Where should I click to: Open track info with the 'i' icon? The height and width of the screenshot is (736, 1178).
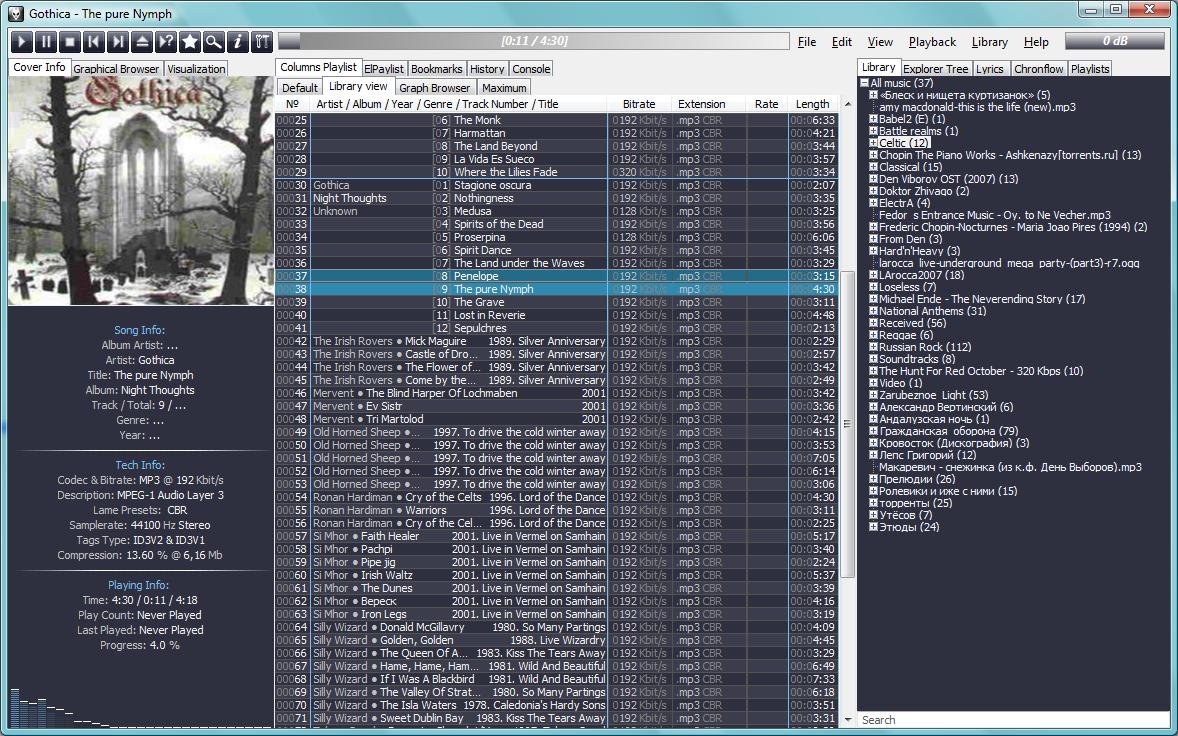[238, 42]
